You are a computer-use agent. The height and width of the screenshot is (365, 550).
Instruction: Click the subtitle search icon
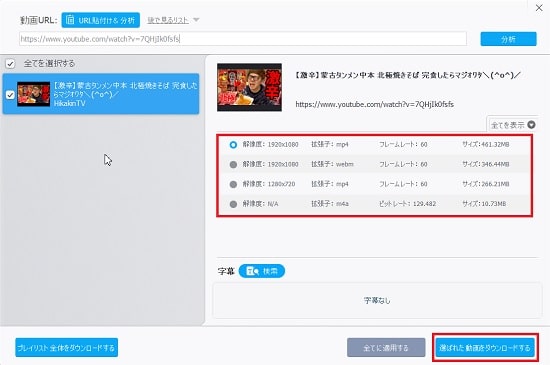pos(253,271)
